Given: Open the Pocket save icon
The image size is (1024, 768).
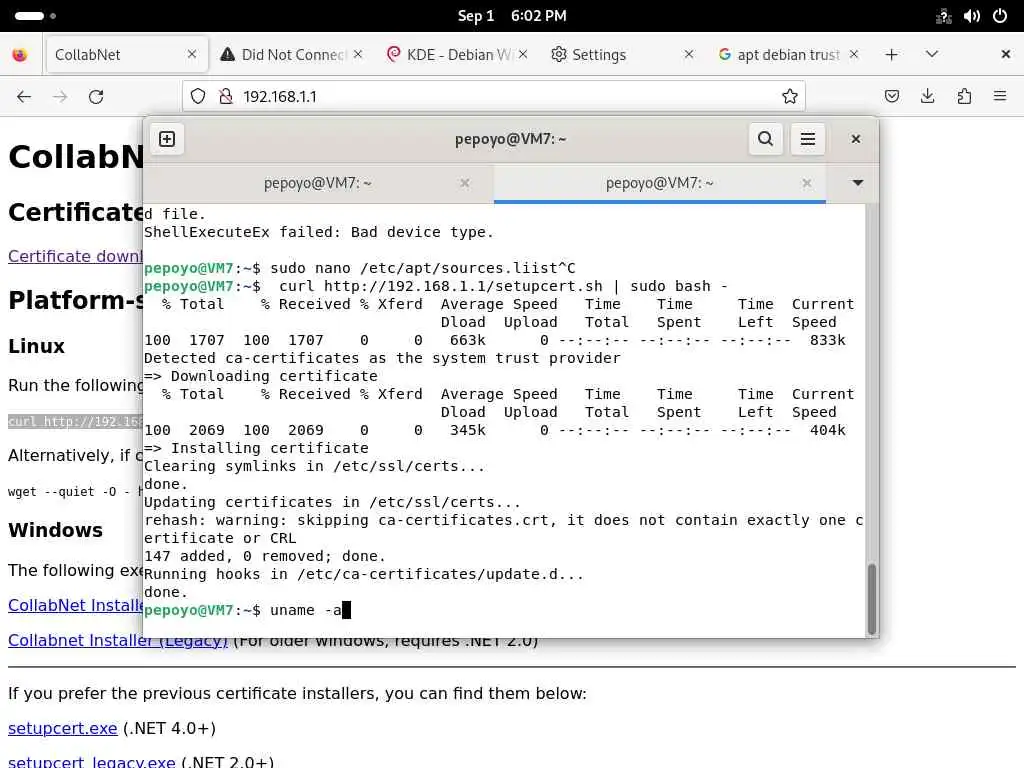Looking at the screenshot, I should (891, 97).
